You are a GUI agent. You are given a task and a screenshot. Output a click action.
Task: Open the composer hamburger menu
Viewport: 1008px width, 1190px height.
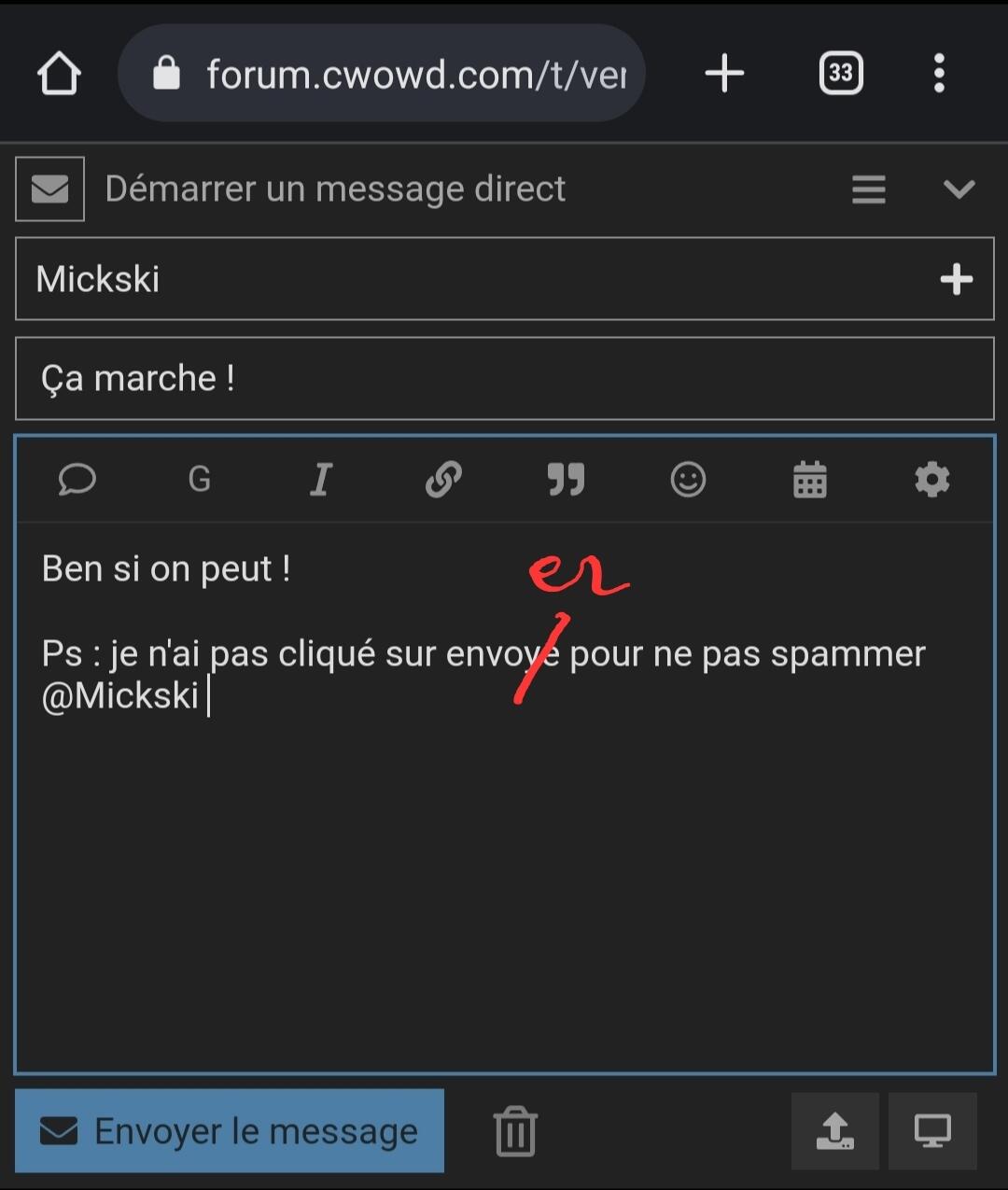[869, 189]
